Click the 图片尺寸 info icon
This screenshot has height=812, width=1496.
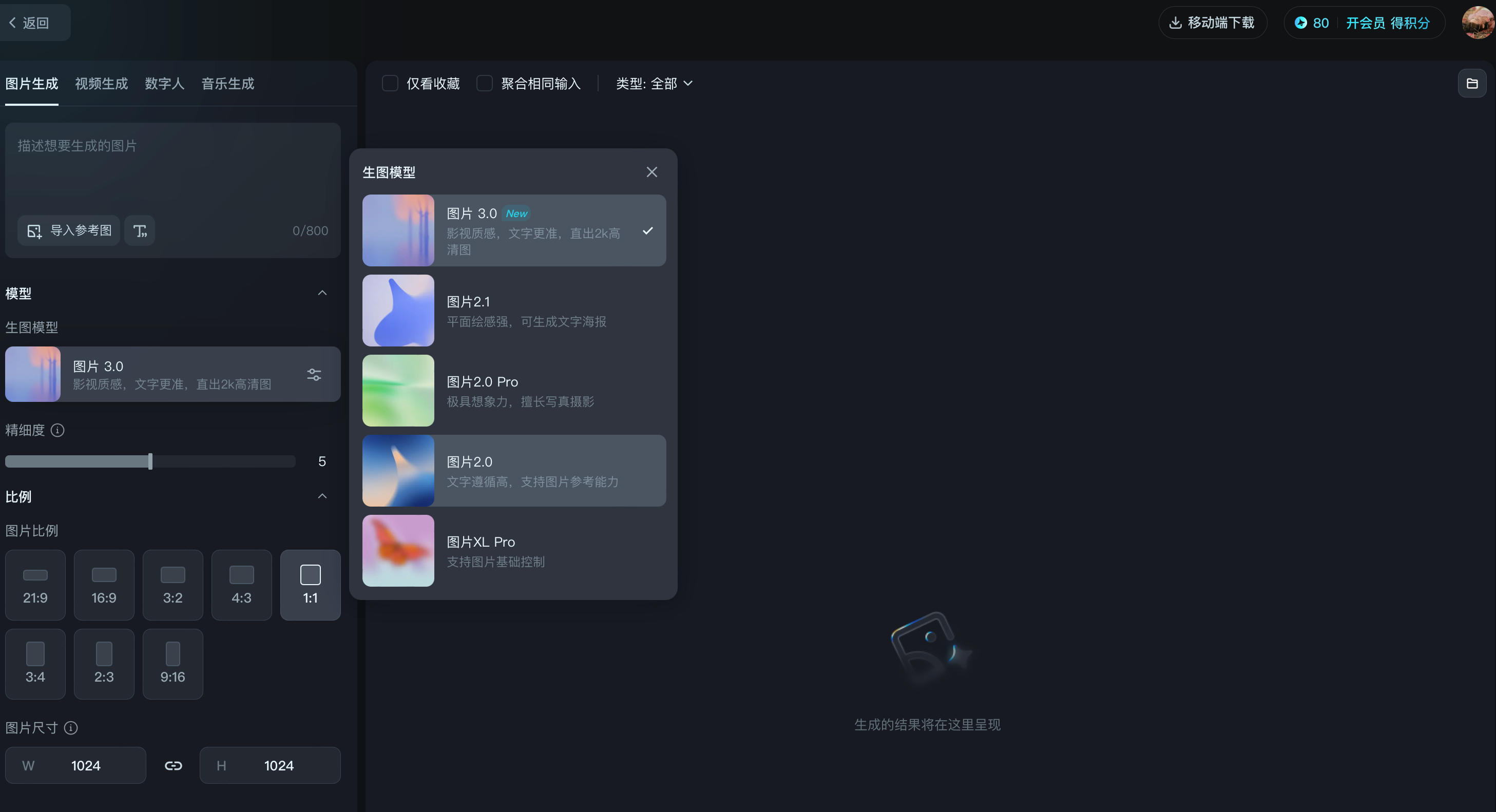click(x=71, y=728)
